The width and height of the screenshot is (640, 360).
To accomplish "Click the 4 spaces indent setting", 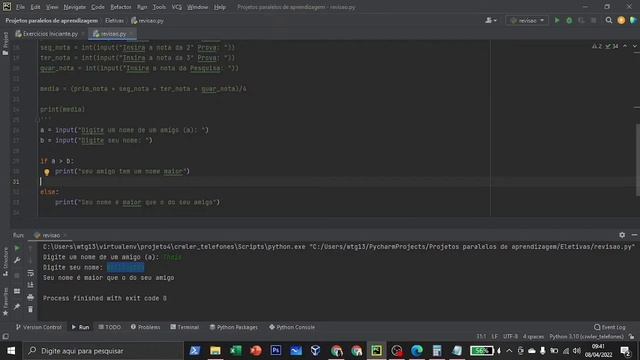I will 533,337.
